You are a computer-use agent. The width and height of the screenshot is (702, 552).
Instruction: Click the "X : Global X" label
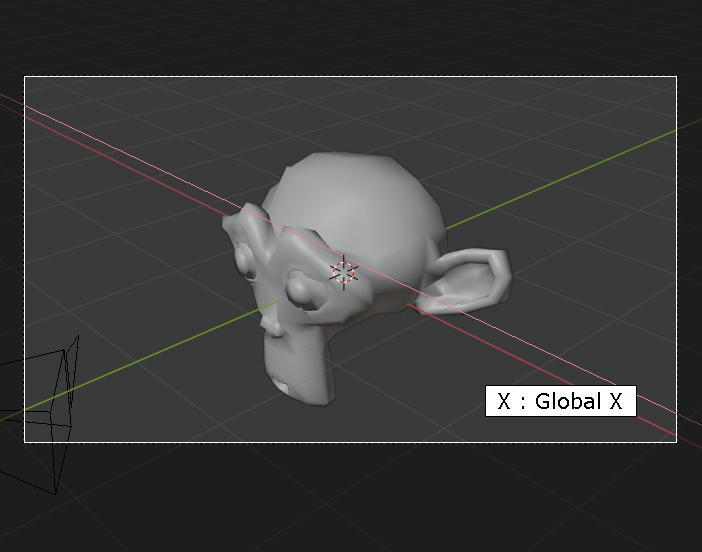pyautogui.click(x=561, y=401)
